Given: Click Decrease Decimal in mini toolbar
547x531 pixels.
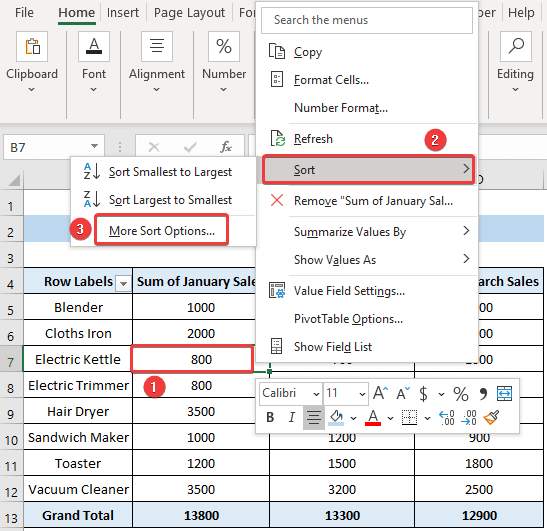Looking at the screenshot, I should [x=469, y=418].
